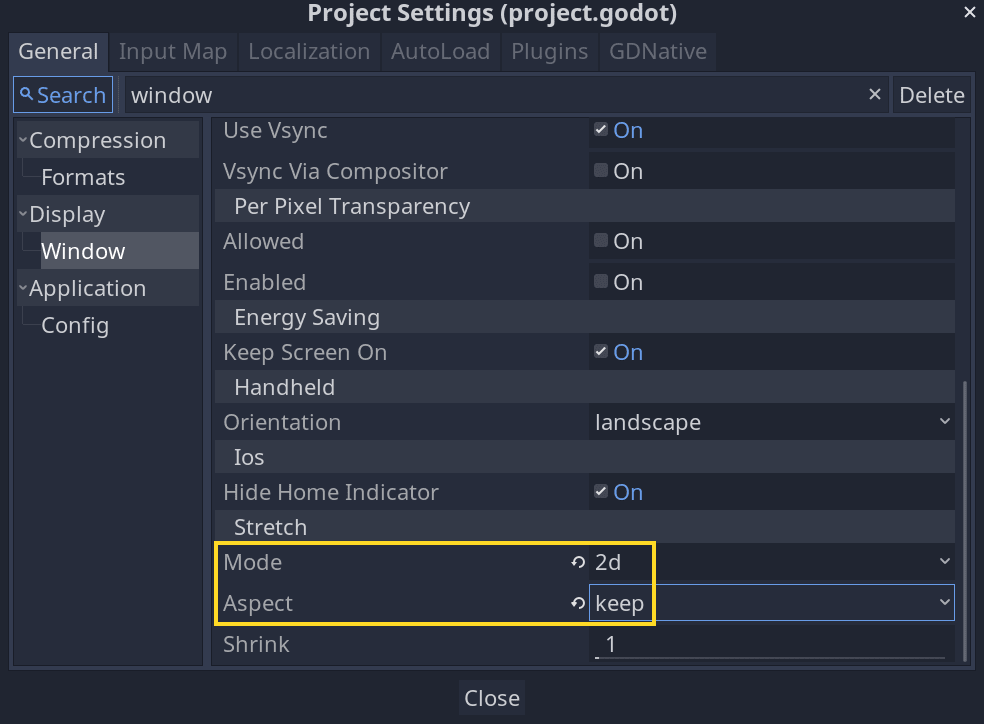Clear the window search with the X icon
This screenshot has height=724, width=984.
(x=875, y=94)
